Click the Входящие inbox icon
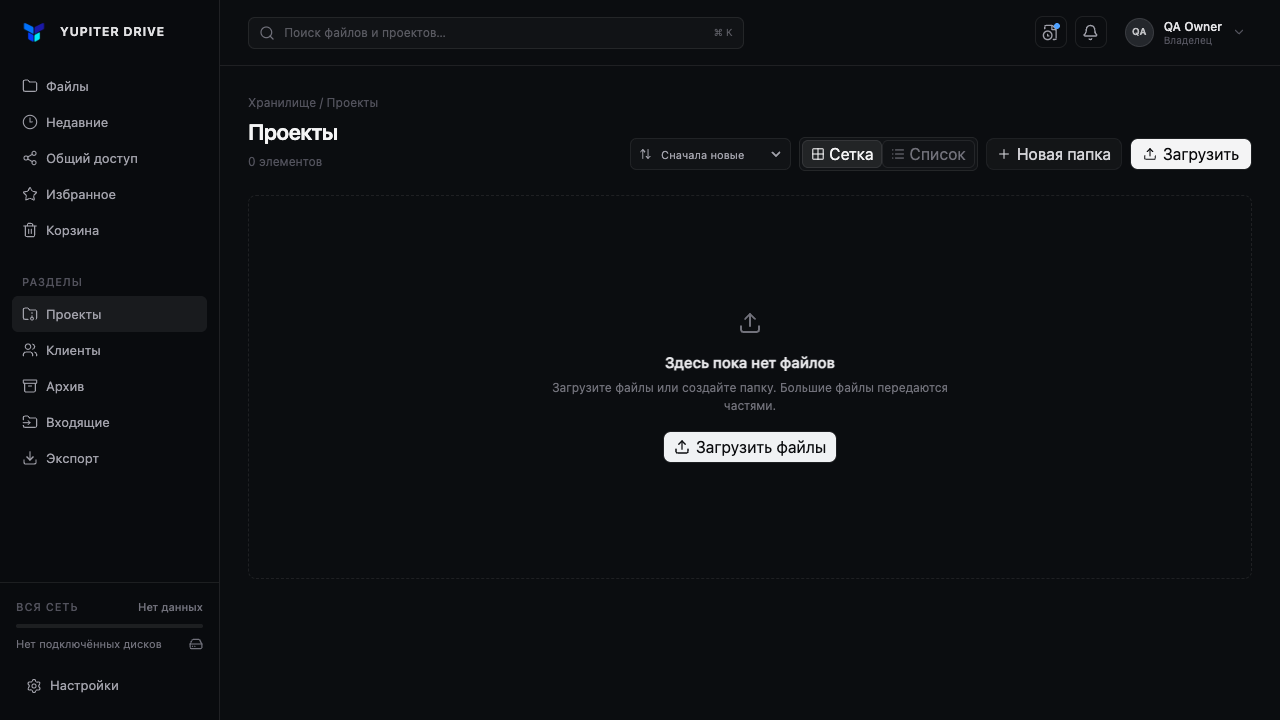The height and width of the screenshot is (720, 1280). pos(30,422)
